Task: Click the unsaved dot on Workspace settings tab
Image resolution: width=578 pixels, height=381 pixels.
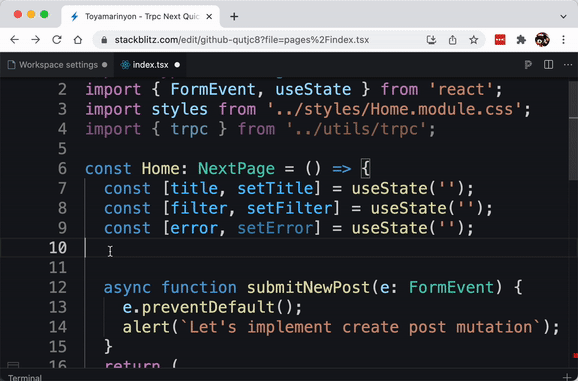Action: click(105, 65)
